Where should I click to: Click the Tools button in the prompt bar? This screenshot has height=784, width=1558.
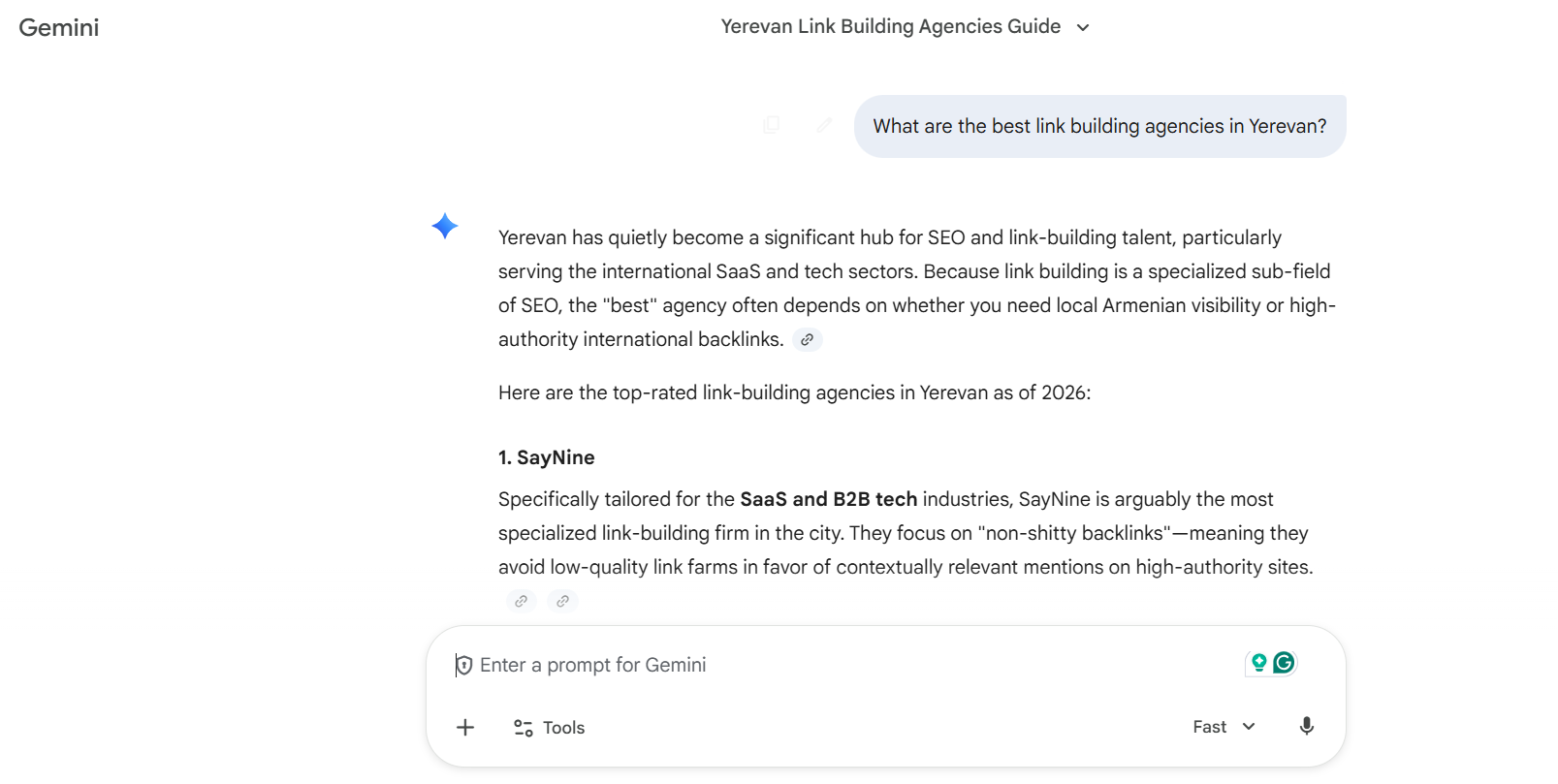548,727
